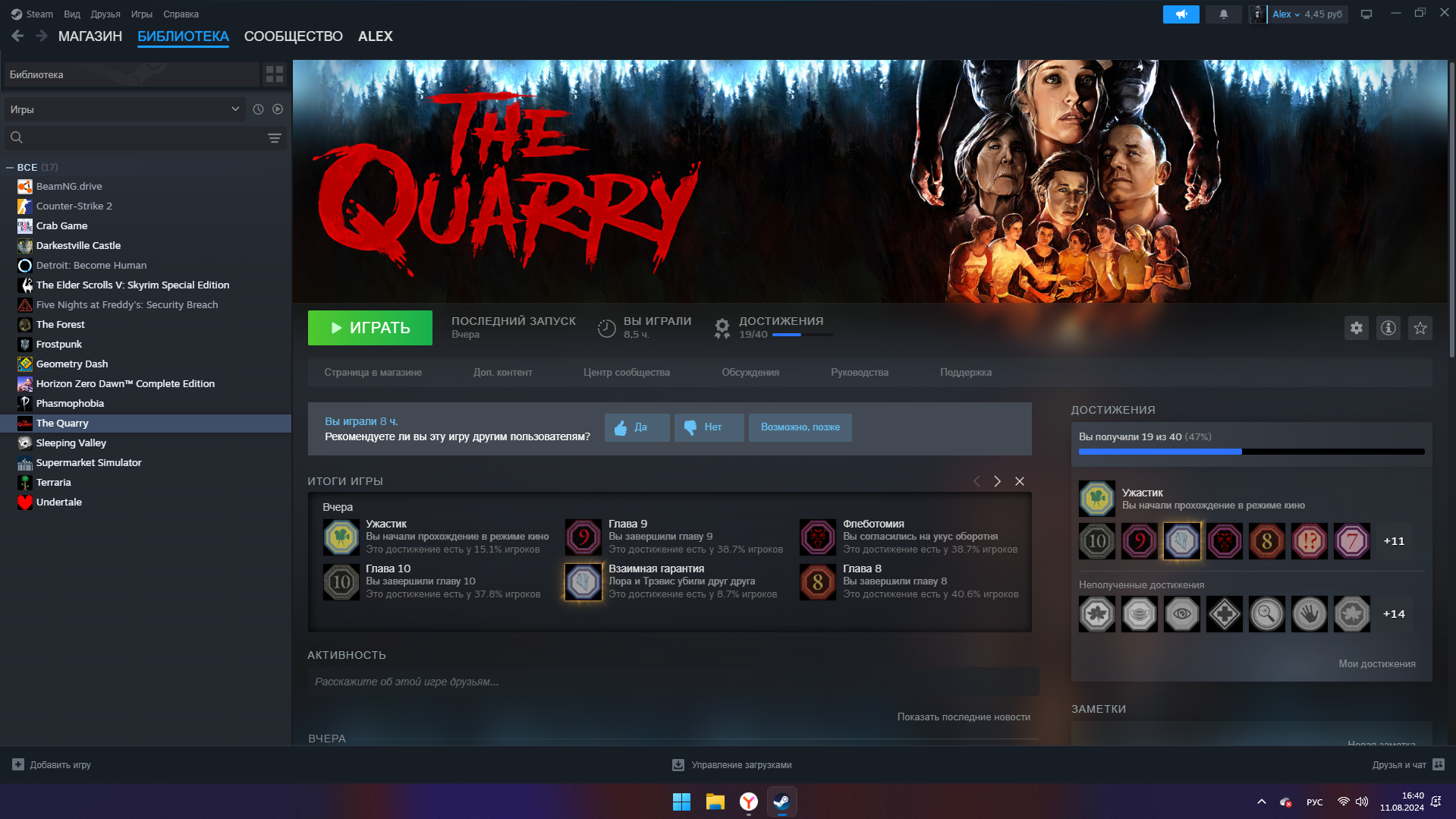
Task: Show hidden system tray icons
Action: (1261, 802)
